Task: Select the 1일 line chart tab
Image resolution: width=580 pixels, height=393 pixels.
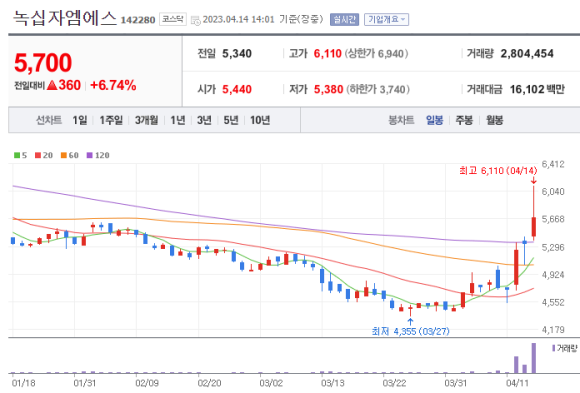Action: 80,120
